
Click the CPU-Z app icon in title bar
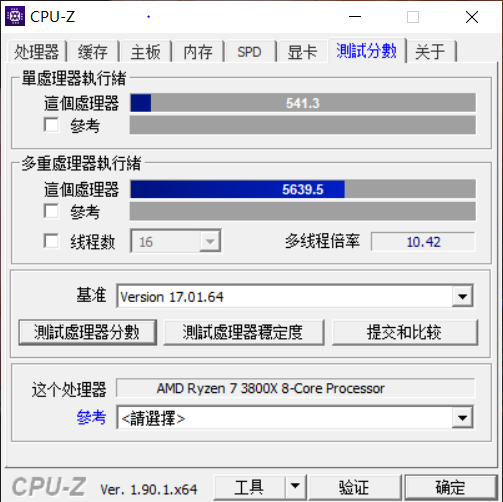coord(15,16)
